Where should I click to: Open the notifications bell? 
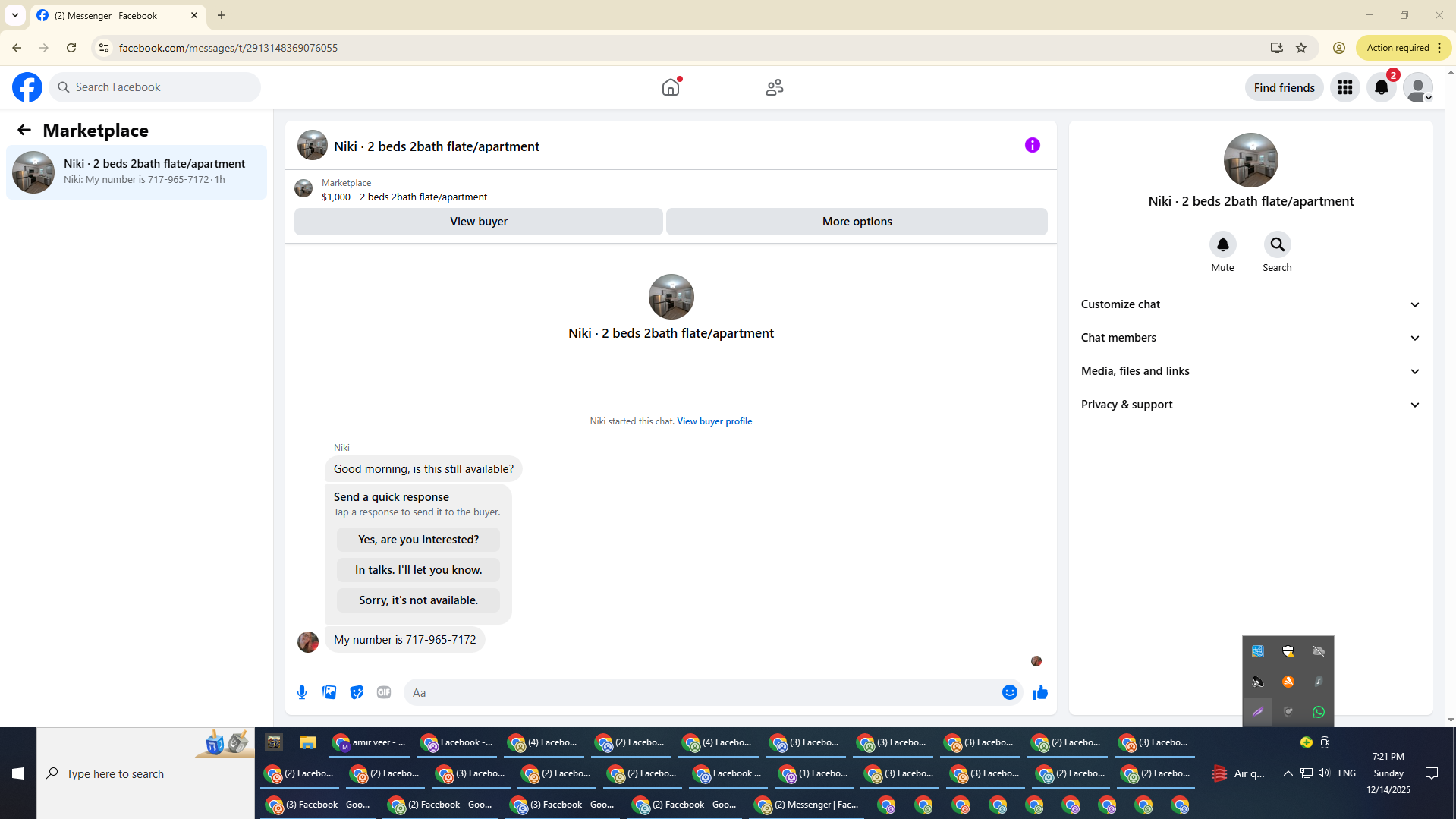click(x=1382, y=87)
